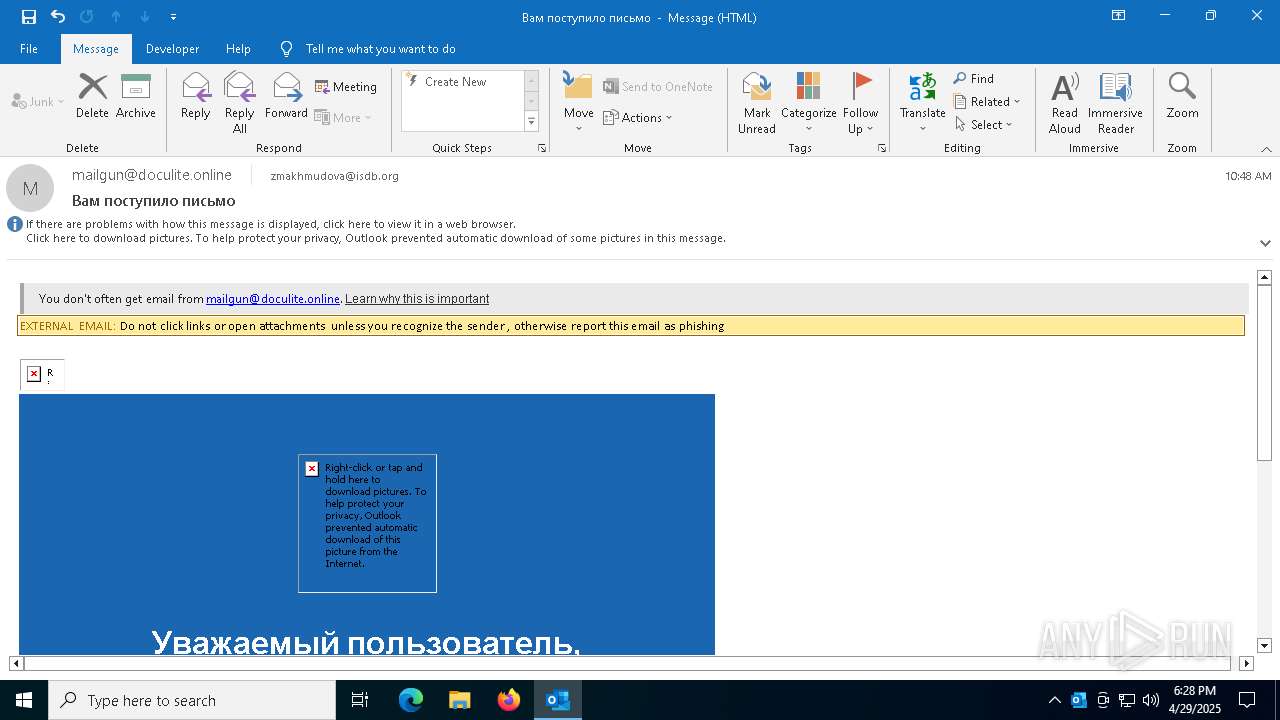Viewport: 1280px width, 720px height.
Task: Click the mailgun@doculite.online link in banner
Action: (273, 299)
